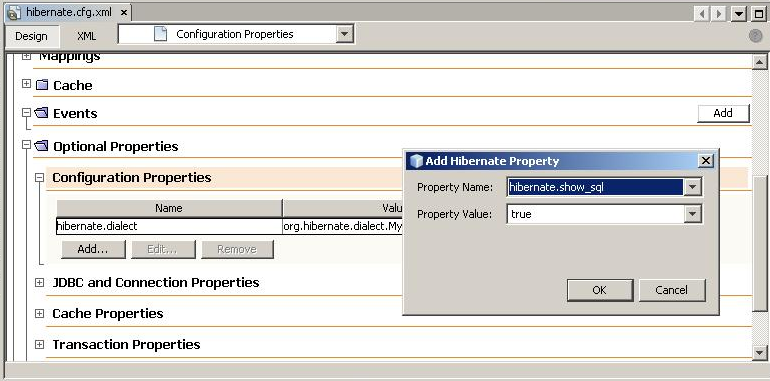Viewport: 770px width, 381px height.
Task: Click the Events section title
Action: point(75,113)
